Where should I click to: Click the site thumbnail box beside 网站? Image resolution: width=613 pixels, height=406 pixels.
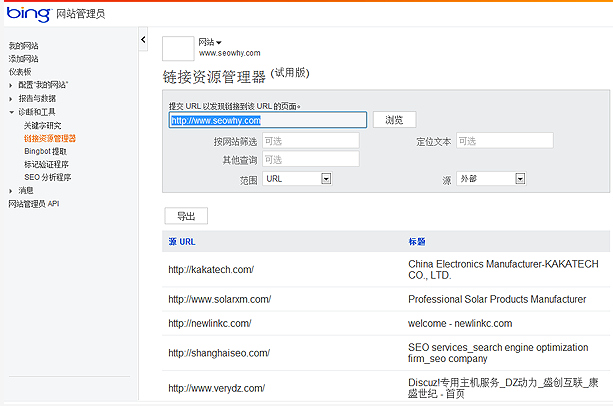(x=177, y=48)
